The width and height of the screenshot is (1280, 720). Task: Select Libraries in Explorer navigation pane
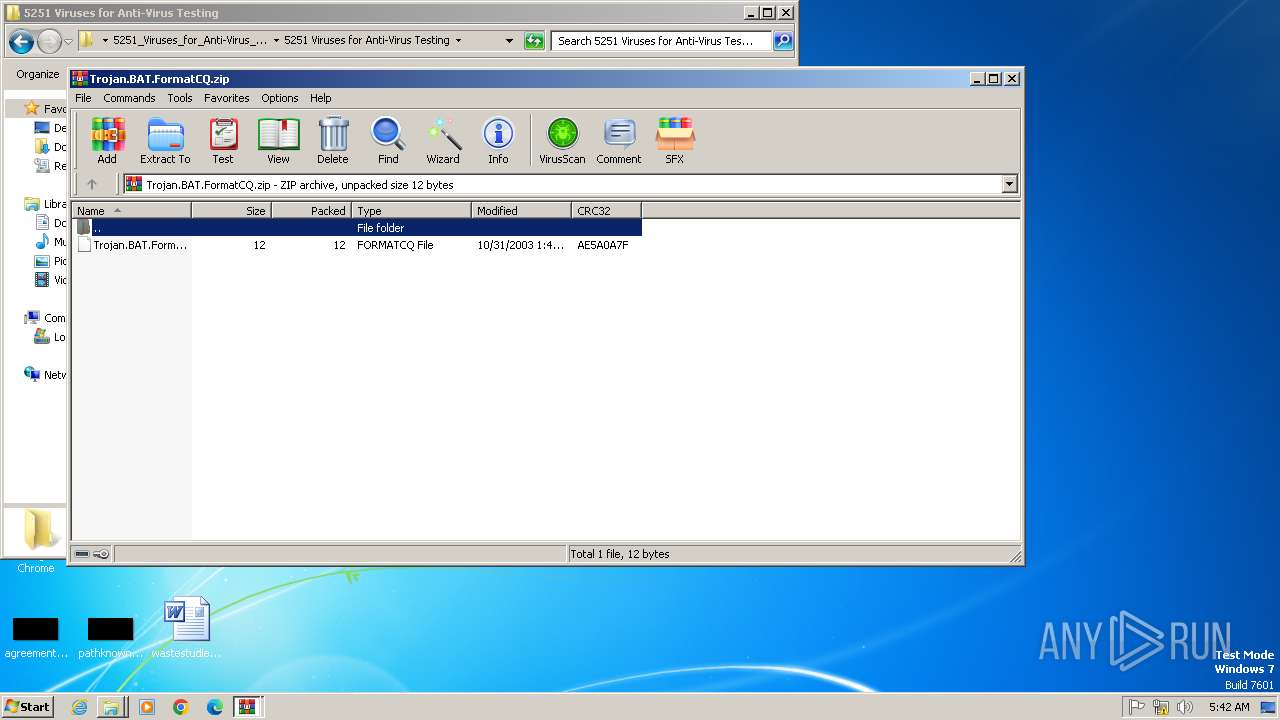[45, 204]
